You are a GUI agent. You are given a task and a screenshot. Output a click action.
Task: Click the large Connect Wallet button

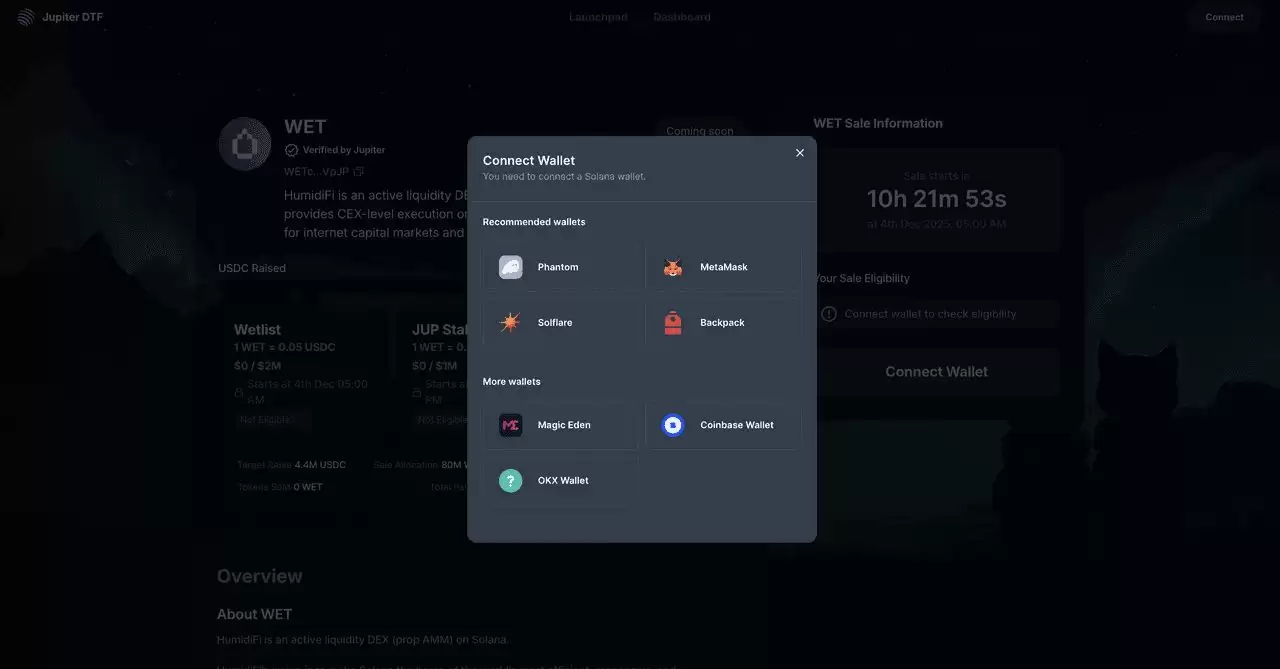point(936,372)
